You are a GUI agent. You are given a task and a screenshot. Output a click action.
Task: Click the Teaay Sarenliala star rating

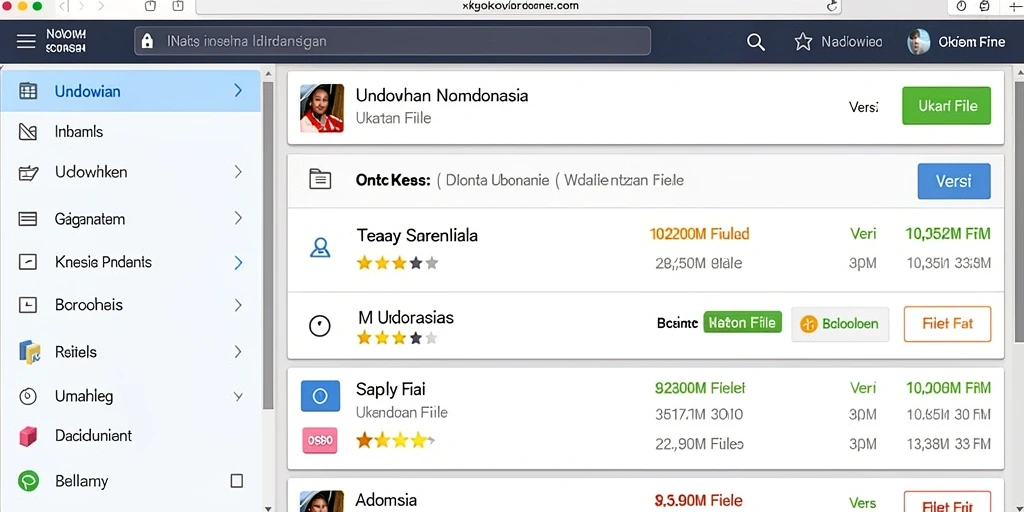click(x=397, y=263)
